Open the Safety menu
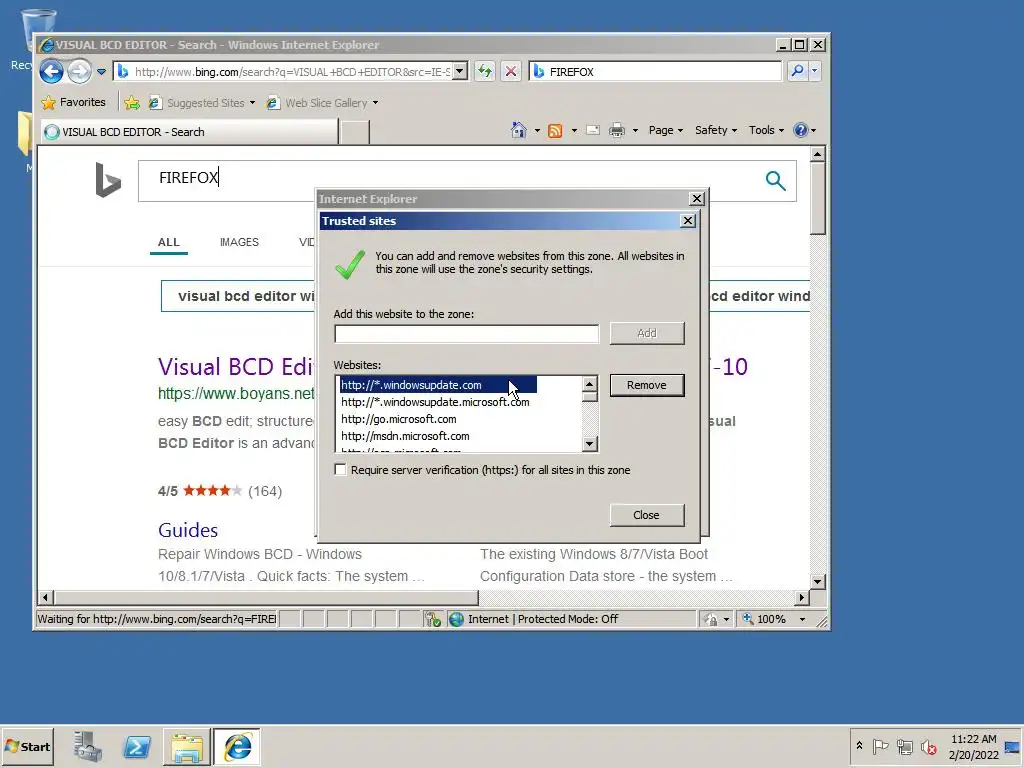 click(716, 130)
